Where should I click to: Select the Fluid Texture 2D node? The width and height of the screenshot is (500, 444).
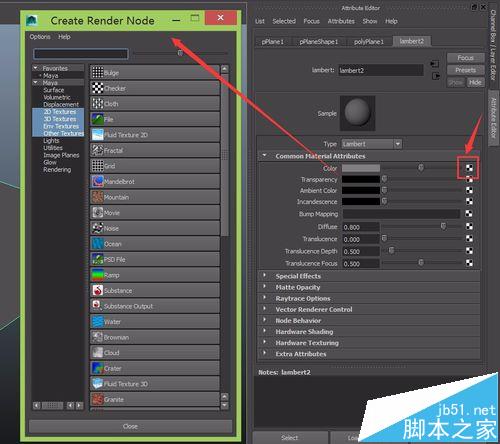(x=155, y=135)
